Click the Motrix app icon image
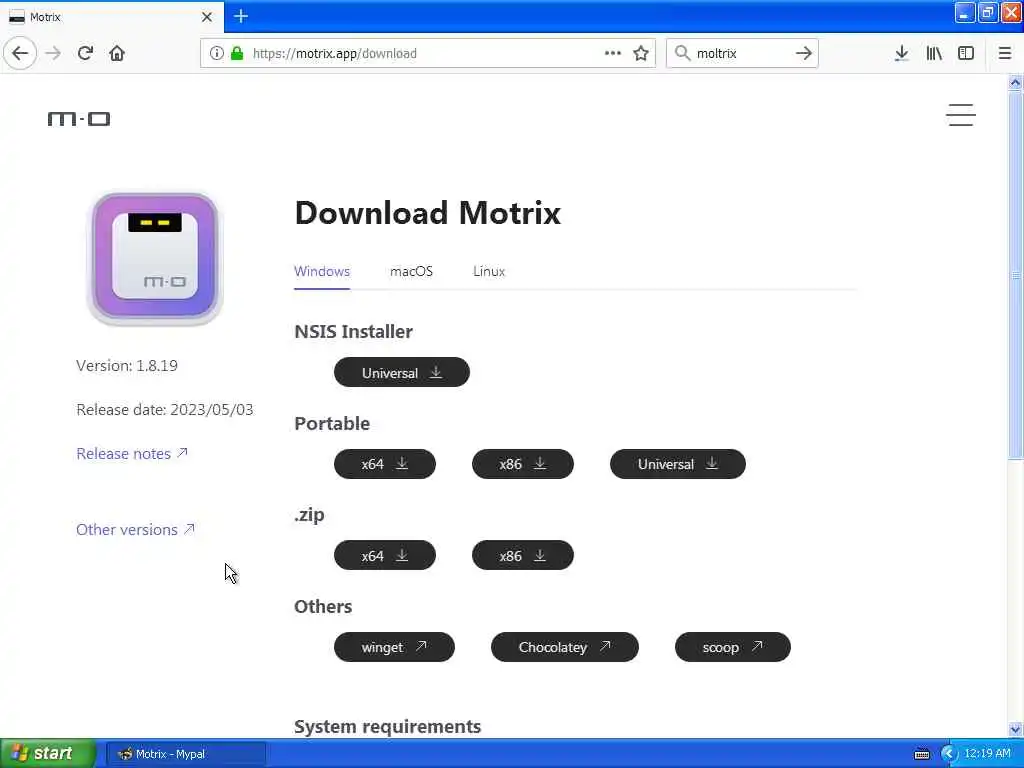 point(155,259)
